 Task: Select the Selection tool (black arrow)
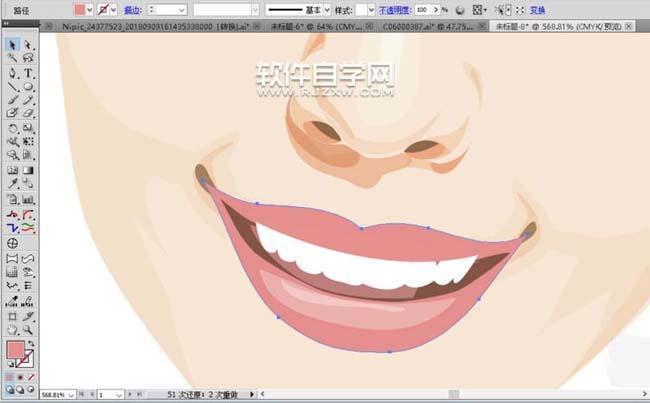[12, 45]
